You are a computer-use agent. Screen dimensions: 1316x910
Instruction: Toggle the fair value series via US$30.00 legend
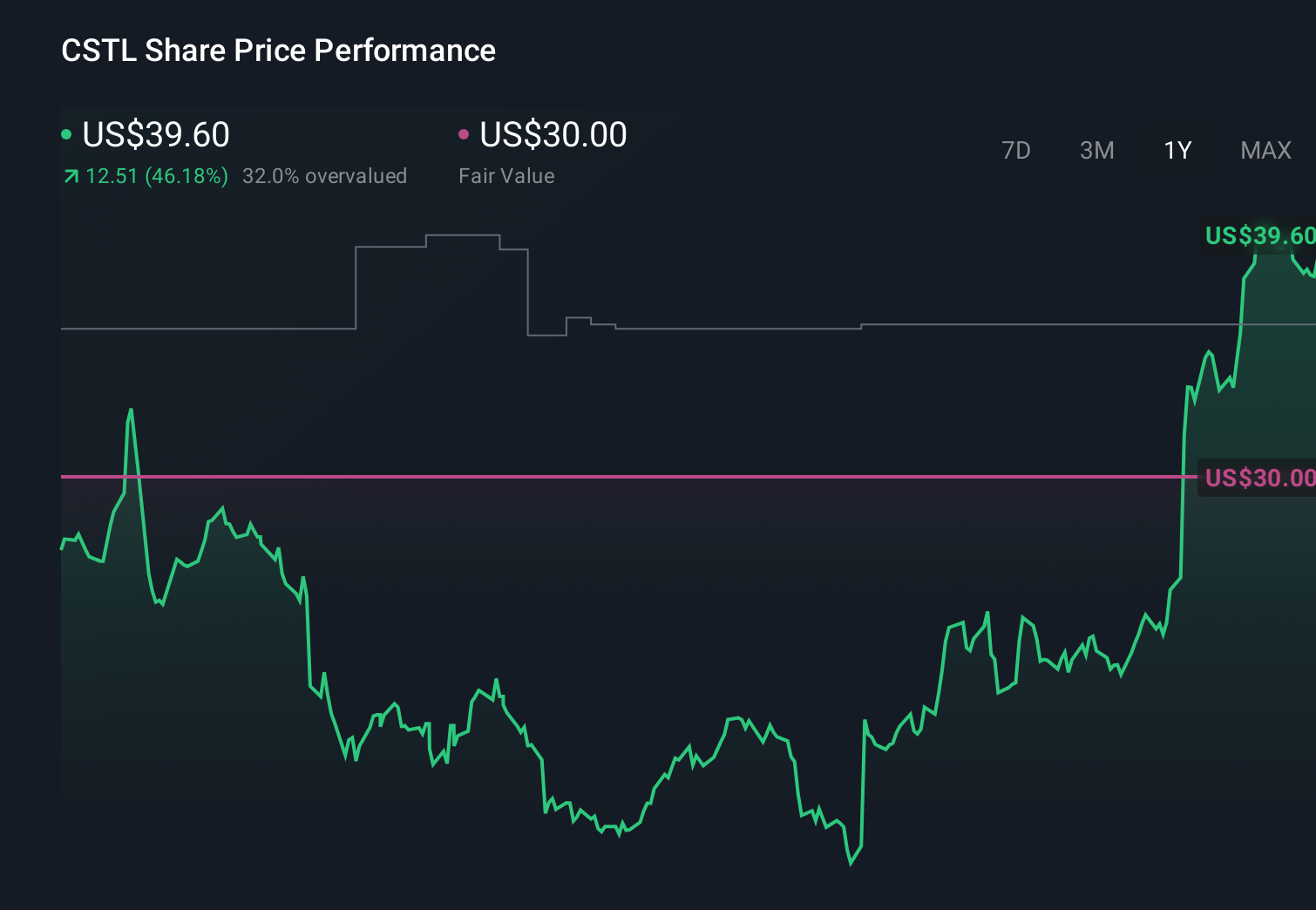(553, 134)
